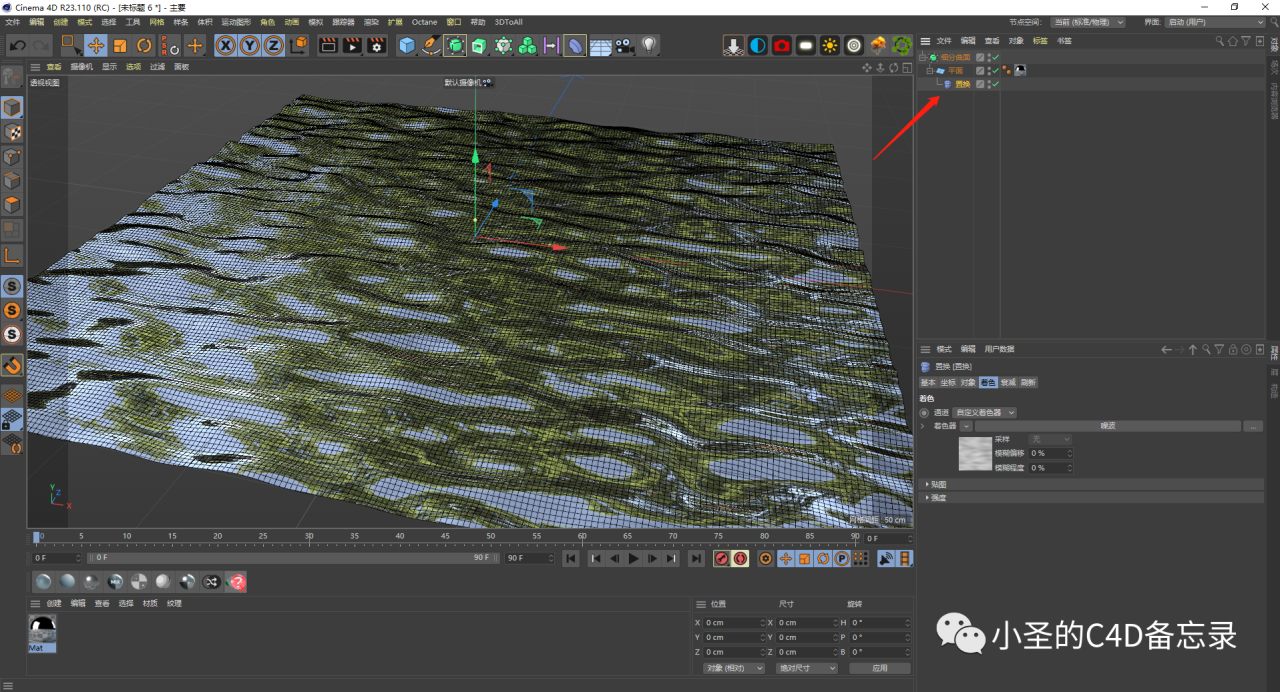1280x692 pixels.
Task: Click the visibility dots of the 平面 object
Action: (x=989, y=70)
